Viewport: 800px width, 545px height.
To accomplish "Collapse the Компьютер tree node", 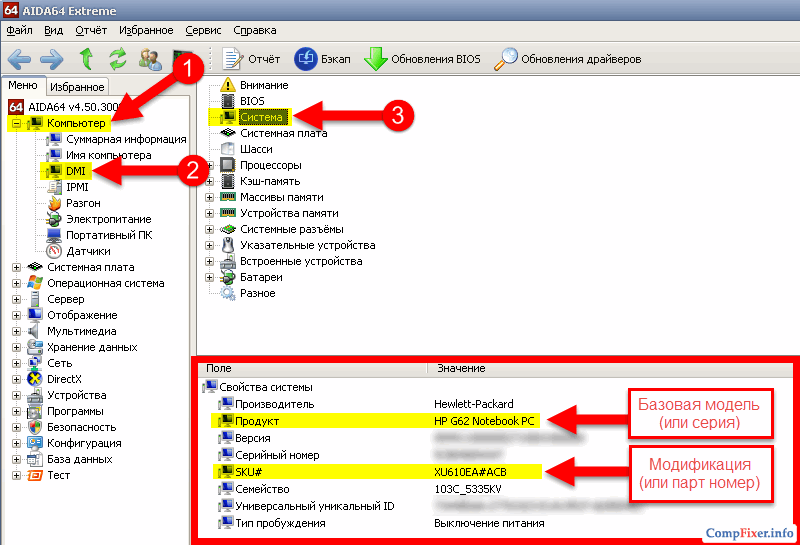I will tap(16, 123).
